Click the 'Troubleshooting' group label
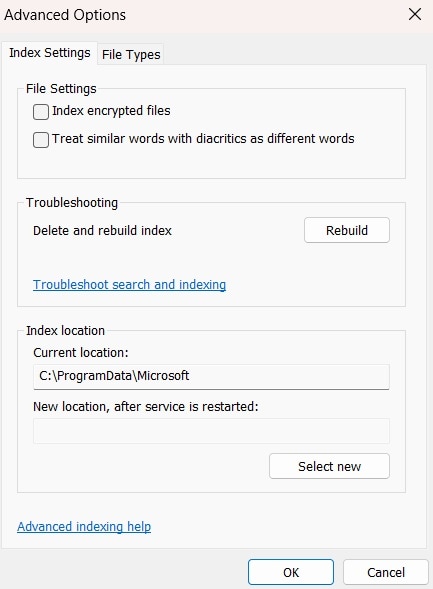This screenshot has height=589, width=433. pyautogui.click(x=72, y=203)
